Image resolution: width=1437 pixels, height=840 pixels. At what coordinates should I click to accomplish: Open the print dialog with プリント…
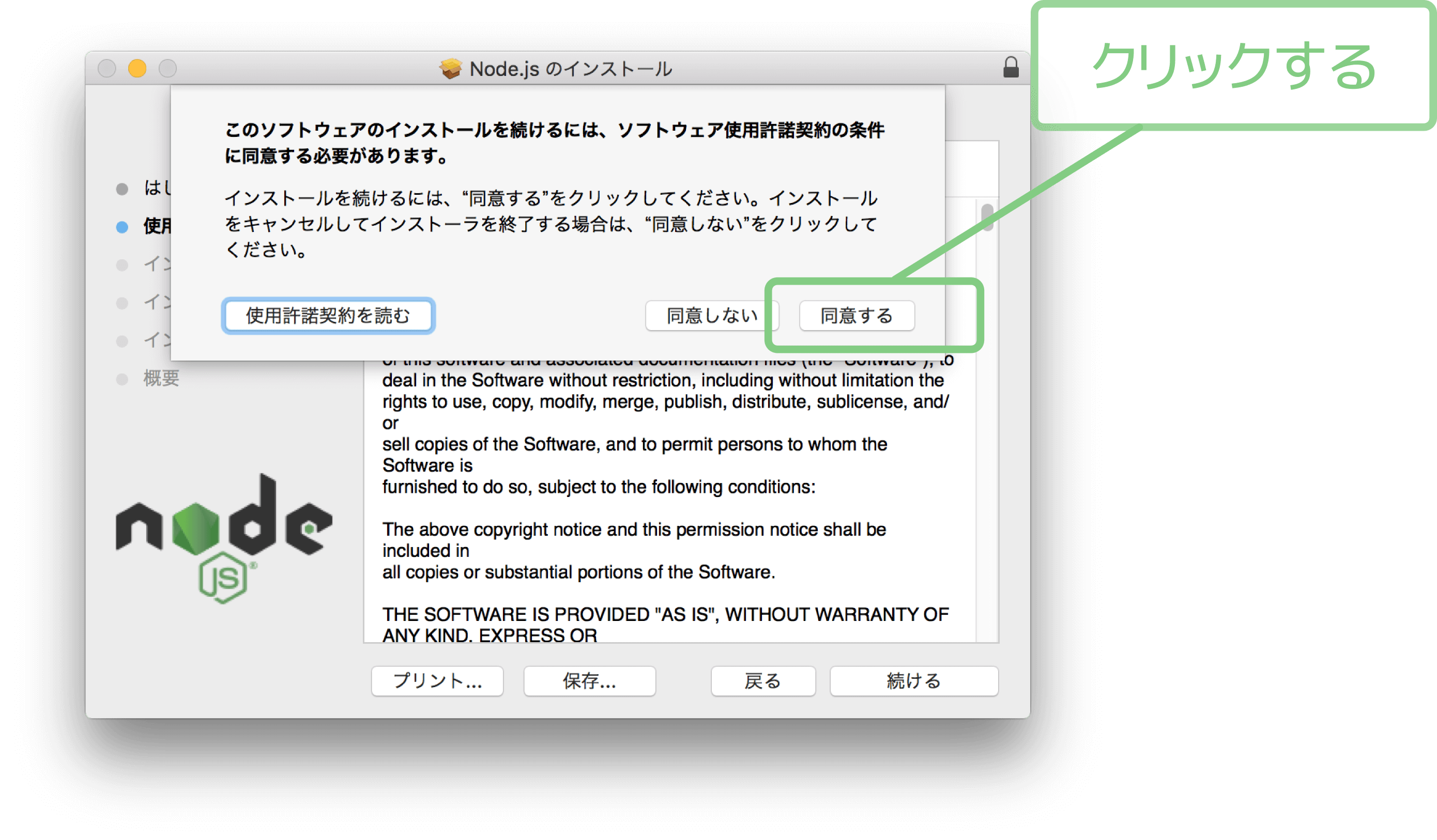437,680
